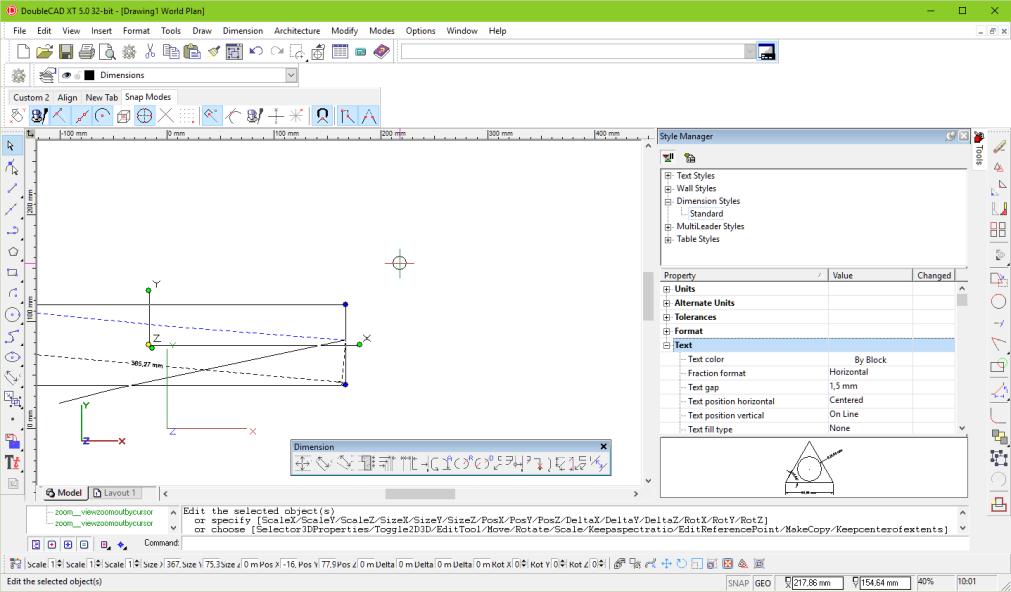
Task: Toggle the Middle Point snap mode
Action: (x=81, y=116)
